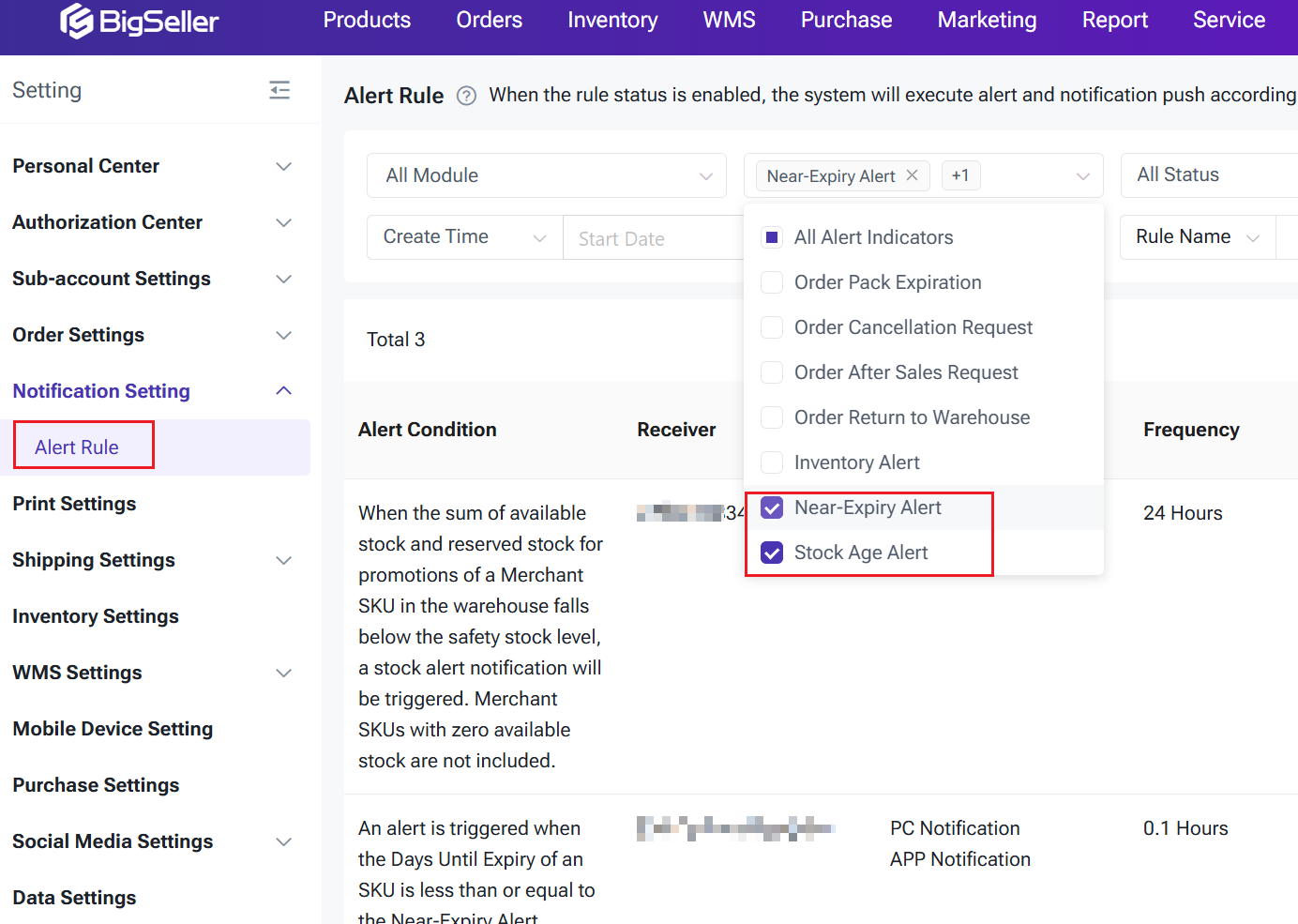Check the Order Pack Expiration option
1298x924 pixels.
pos(772,282)
